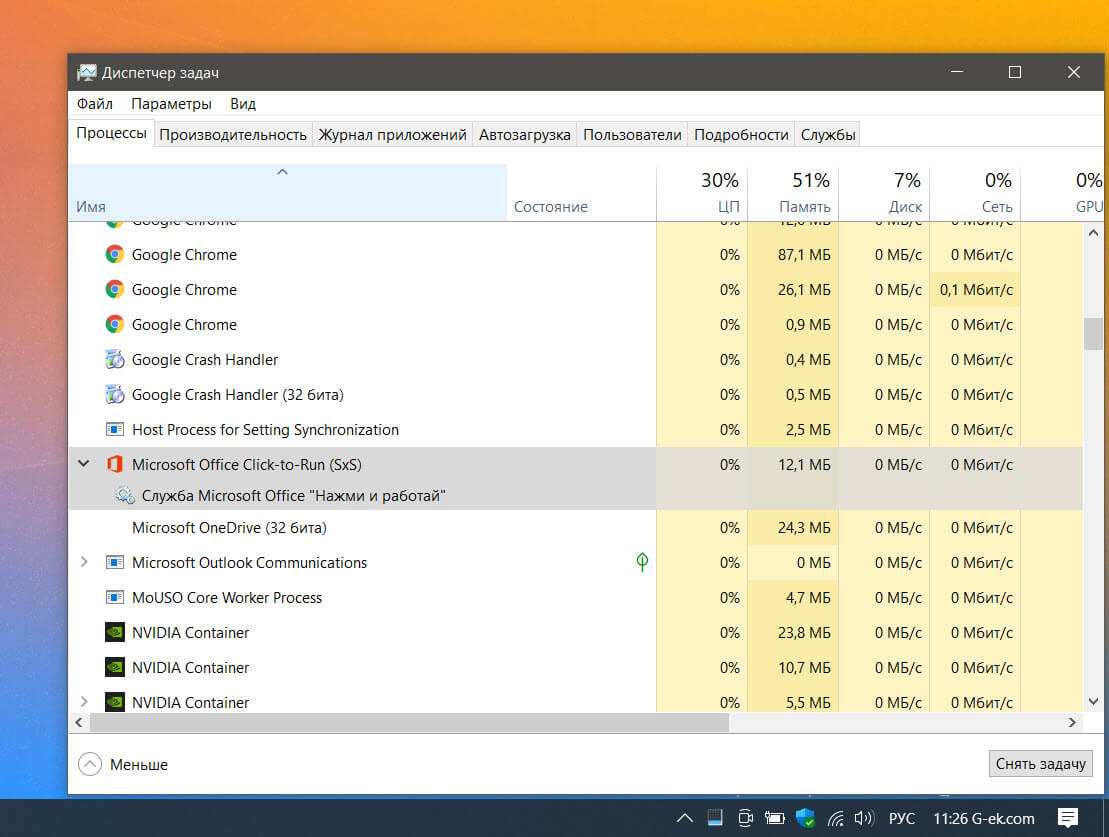
Task: Click the РУС language indicator
Action: (901, 819)
